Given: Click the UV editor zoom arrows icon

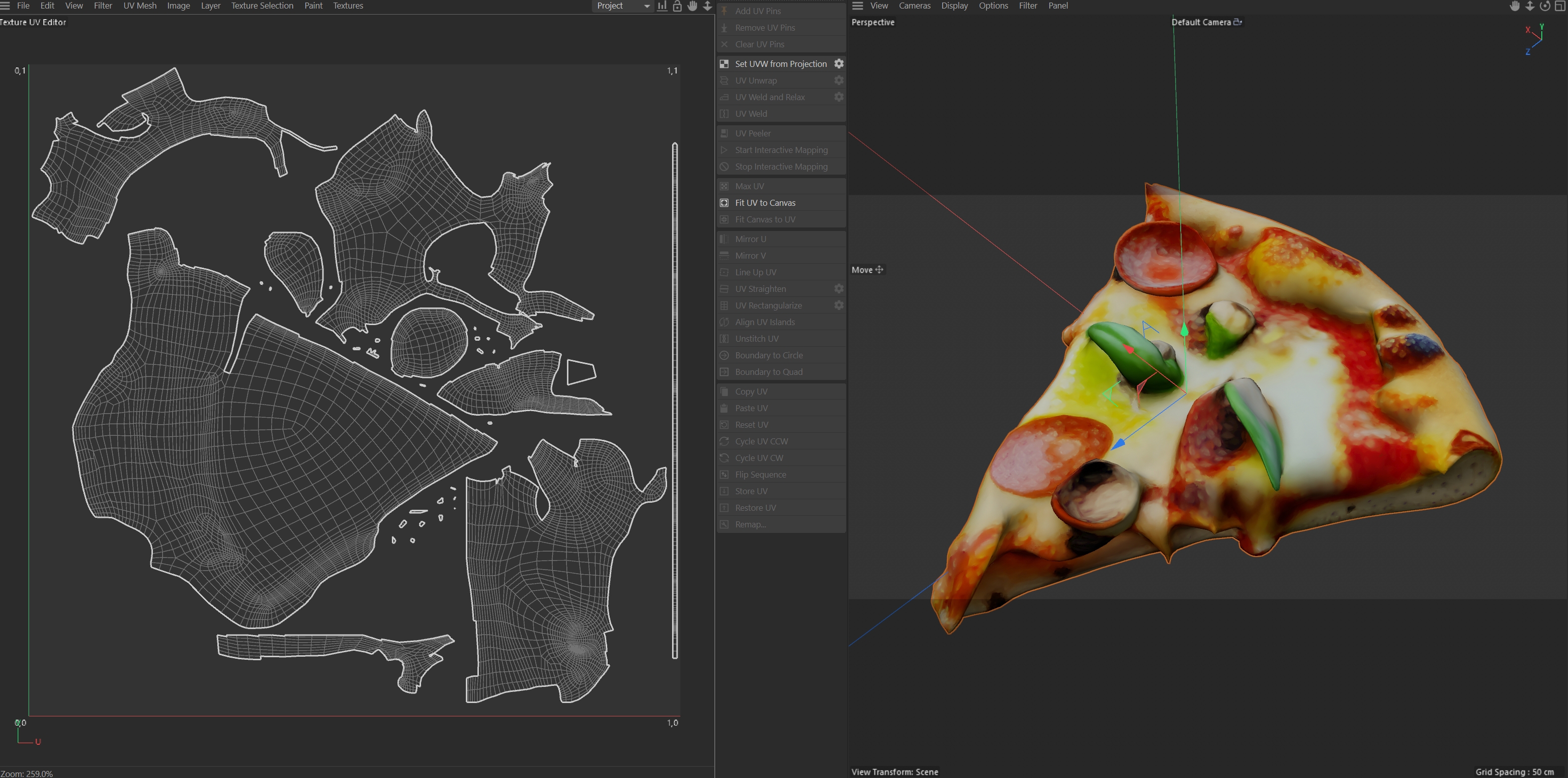Looking at the screenshot, I should 707,6.
